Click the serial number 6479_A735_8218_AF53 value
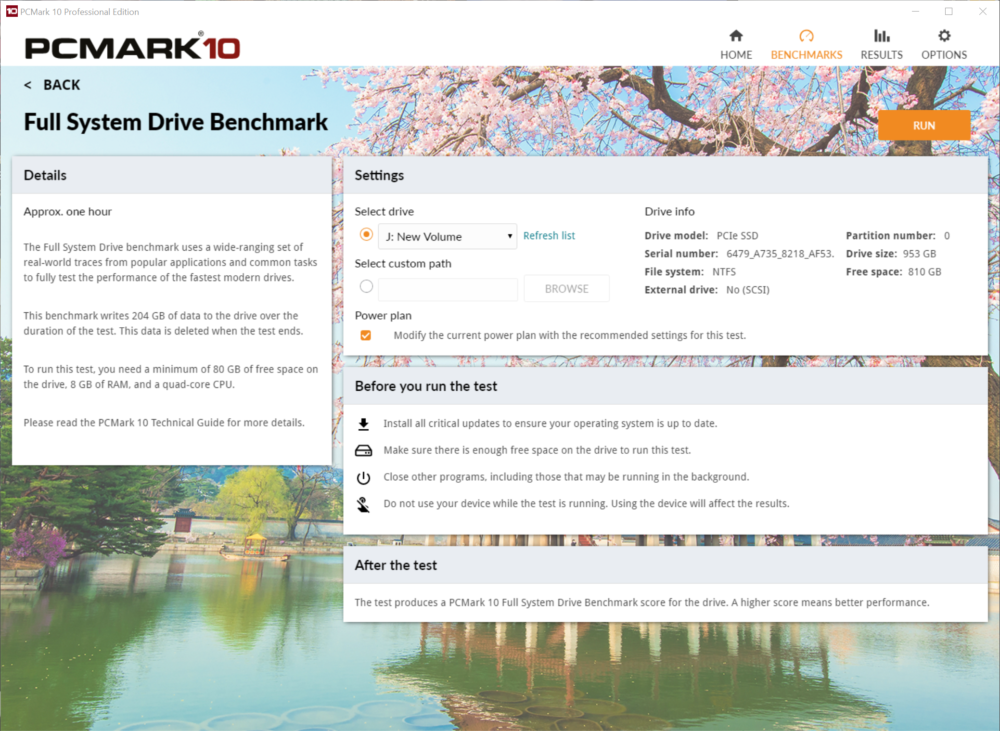 point(780,253)
